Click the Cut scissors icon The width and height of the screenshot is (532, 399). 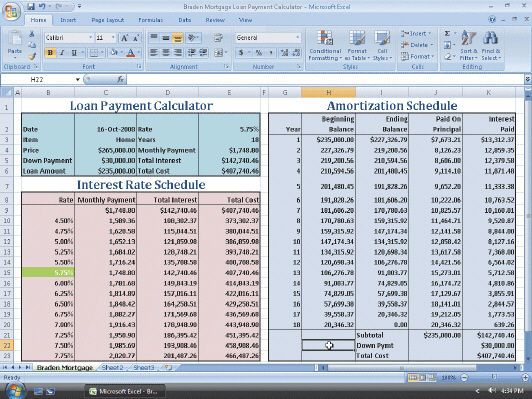point(32,34)
